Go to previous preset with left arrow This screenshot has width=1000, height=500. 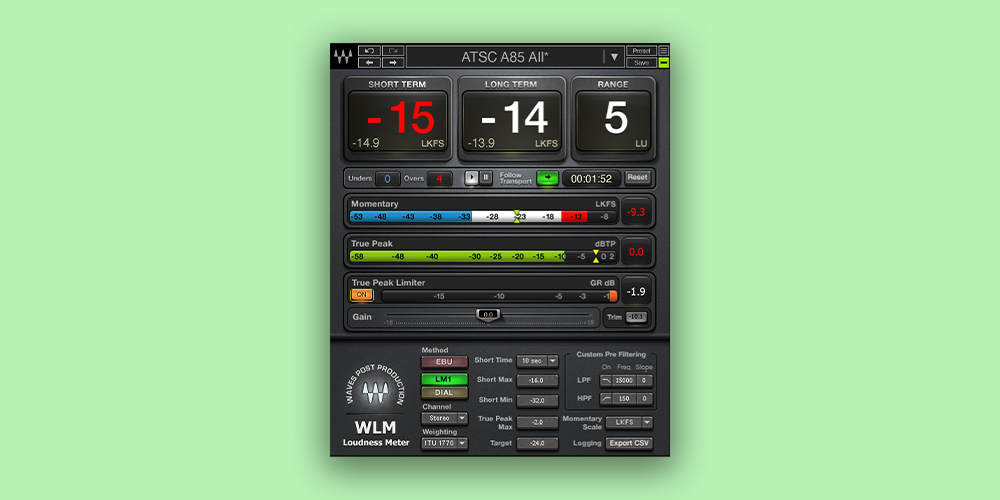[369, 62]
